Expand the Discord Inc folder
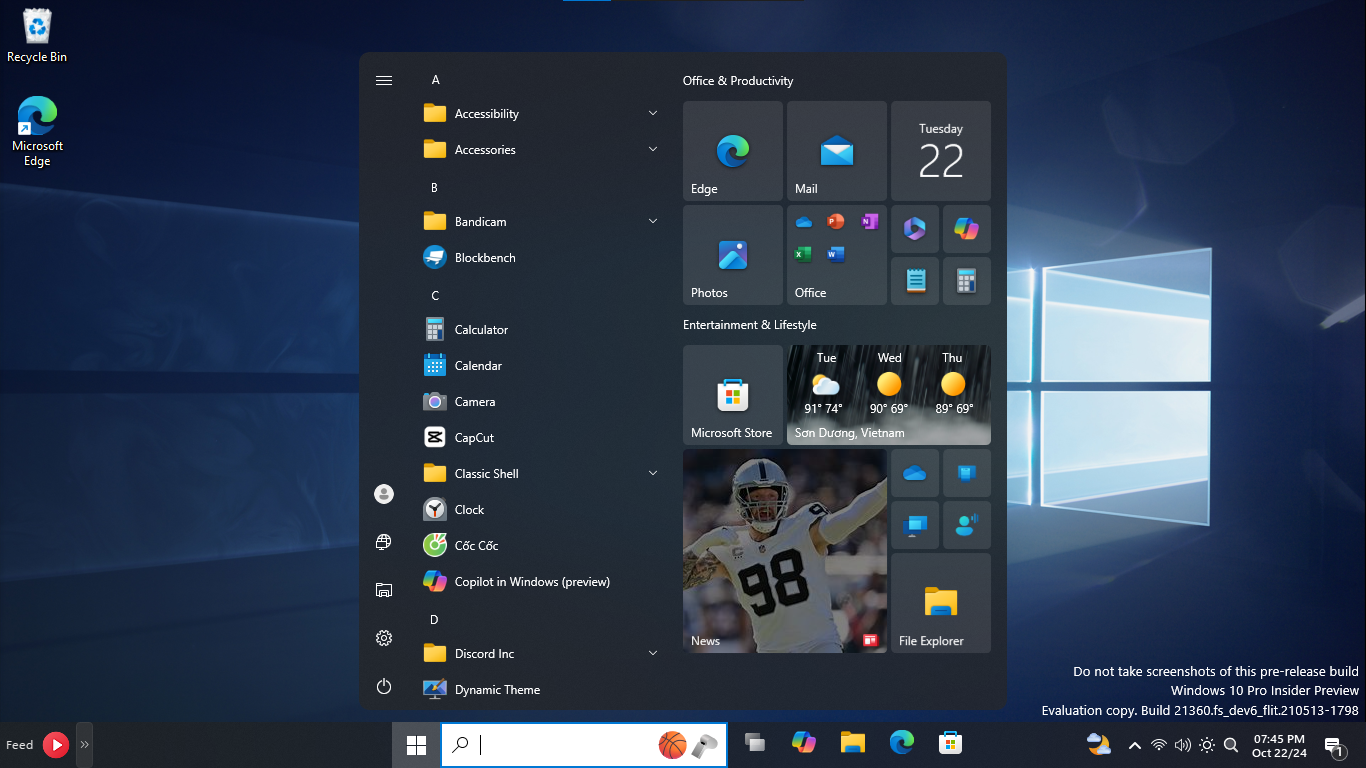1366x768 pixels. [542, 653]
